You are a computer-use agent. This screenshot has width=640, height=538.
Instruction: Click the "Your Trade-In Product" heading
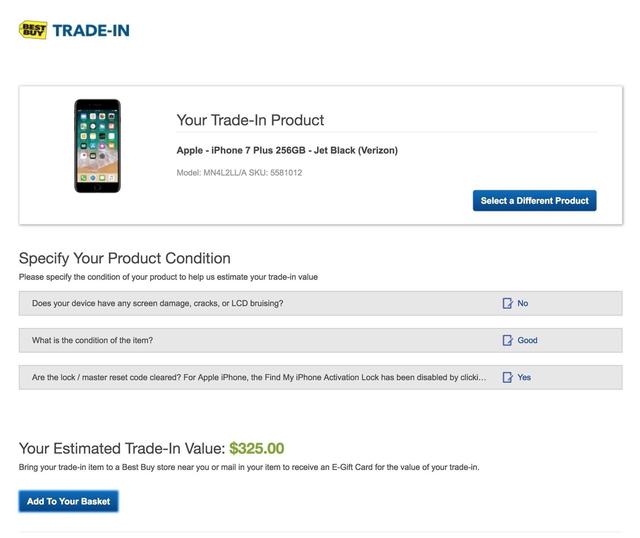click(250, 120)
